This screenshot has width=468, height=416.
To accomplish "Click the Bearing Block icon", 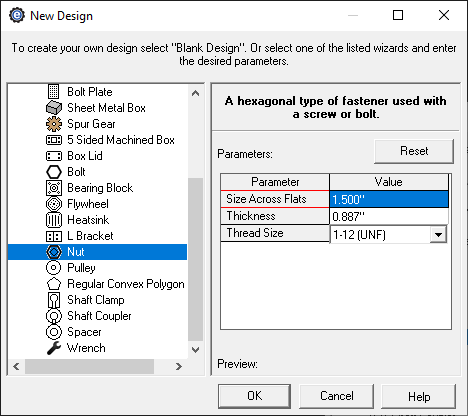I will click(x=54, y=188).
